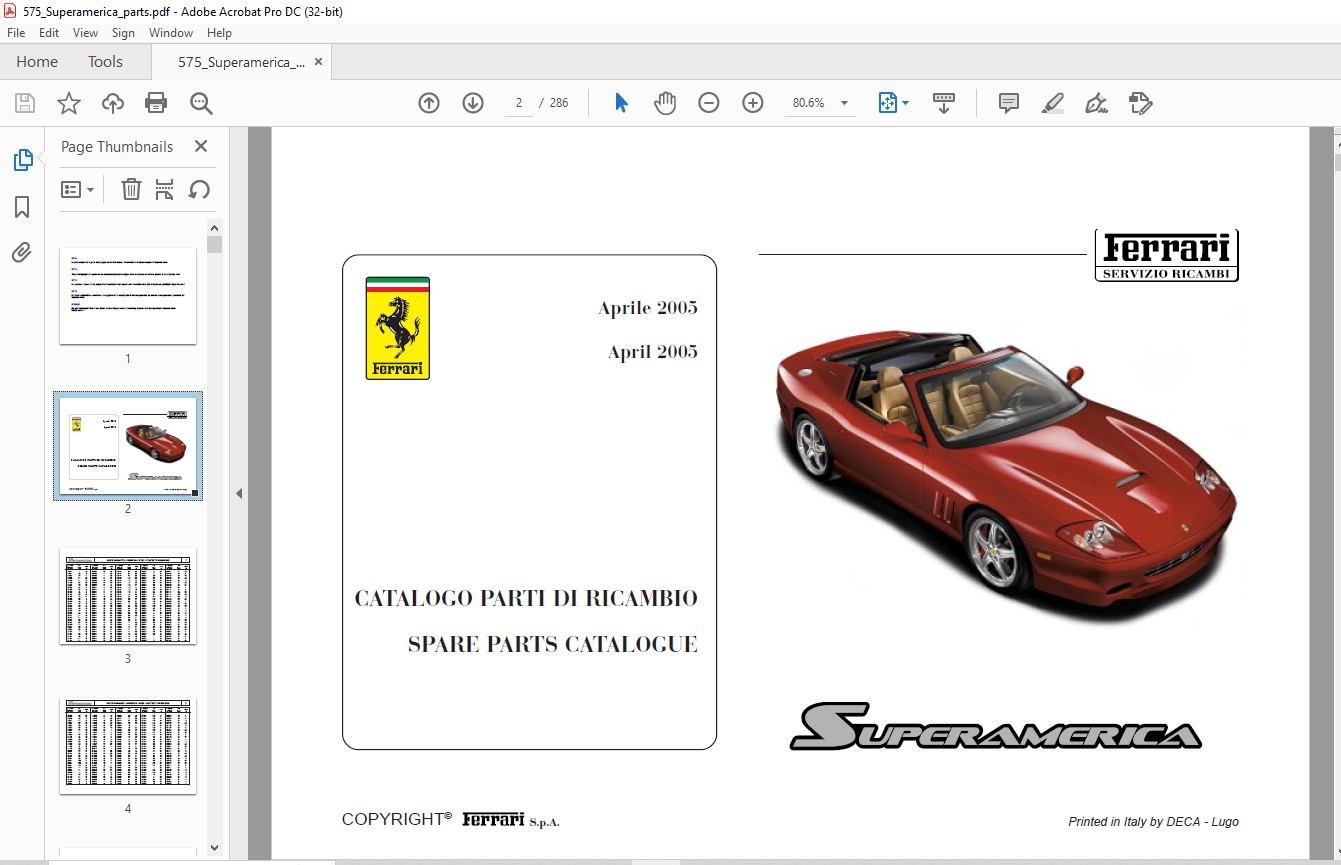Open the Sign document tool
This screenshot has height=865, width=1341.
coord(1096,103)
